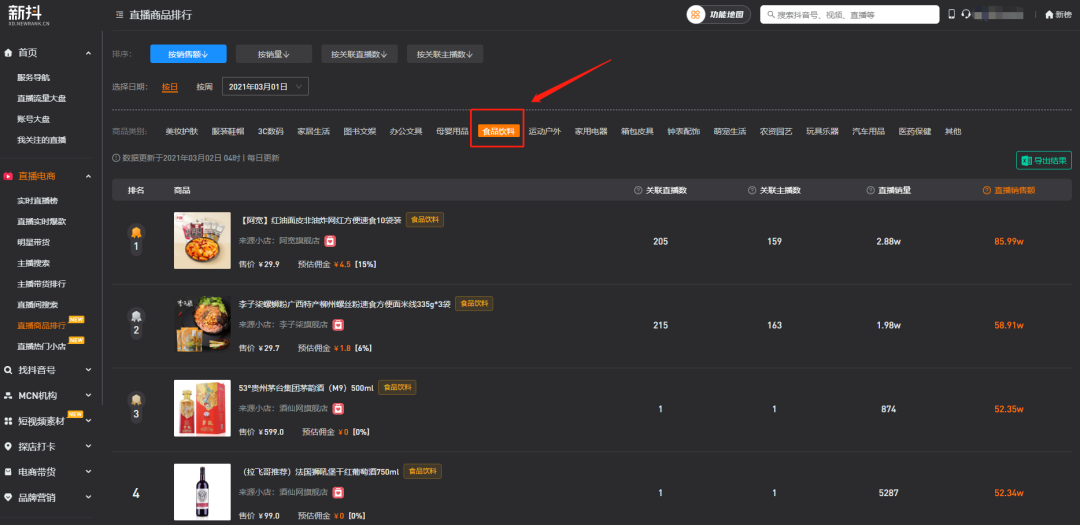Switch date mode to 按日
Viewport: 1080px width, 525px height.
coord(170,87)
